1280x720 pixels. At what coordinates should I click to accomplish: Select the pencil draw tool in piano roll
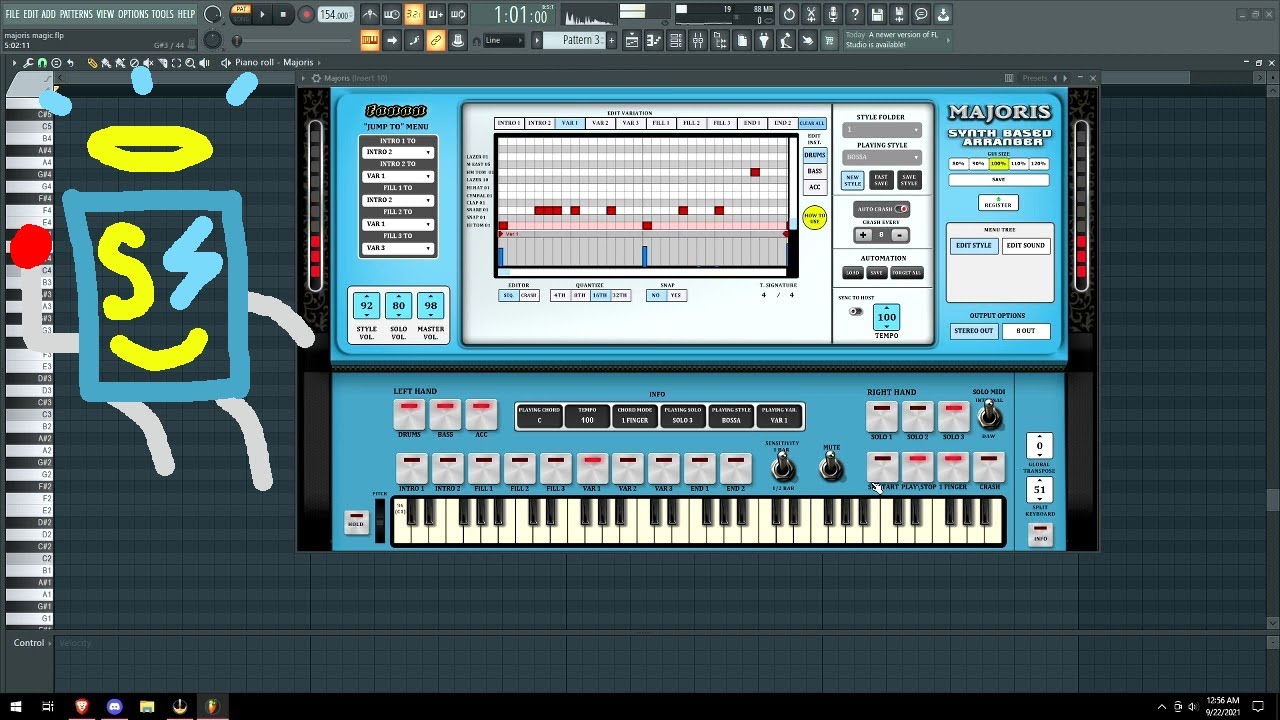(x=92, y=62)
